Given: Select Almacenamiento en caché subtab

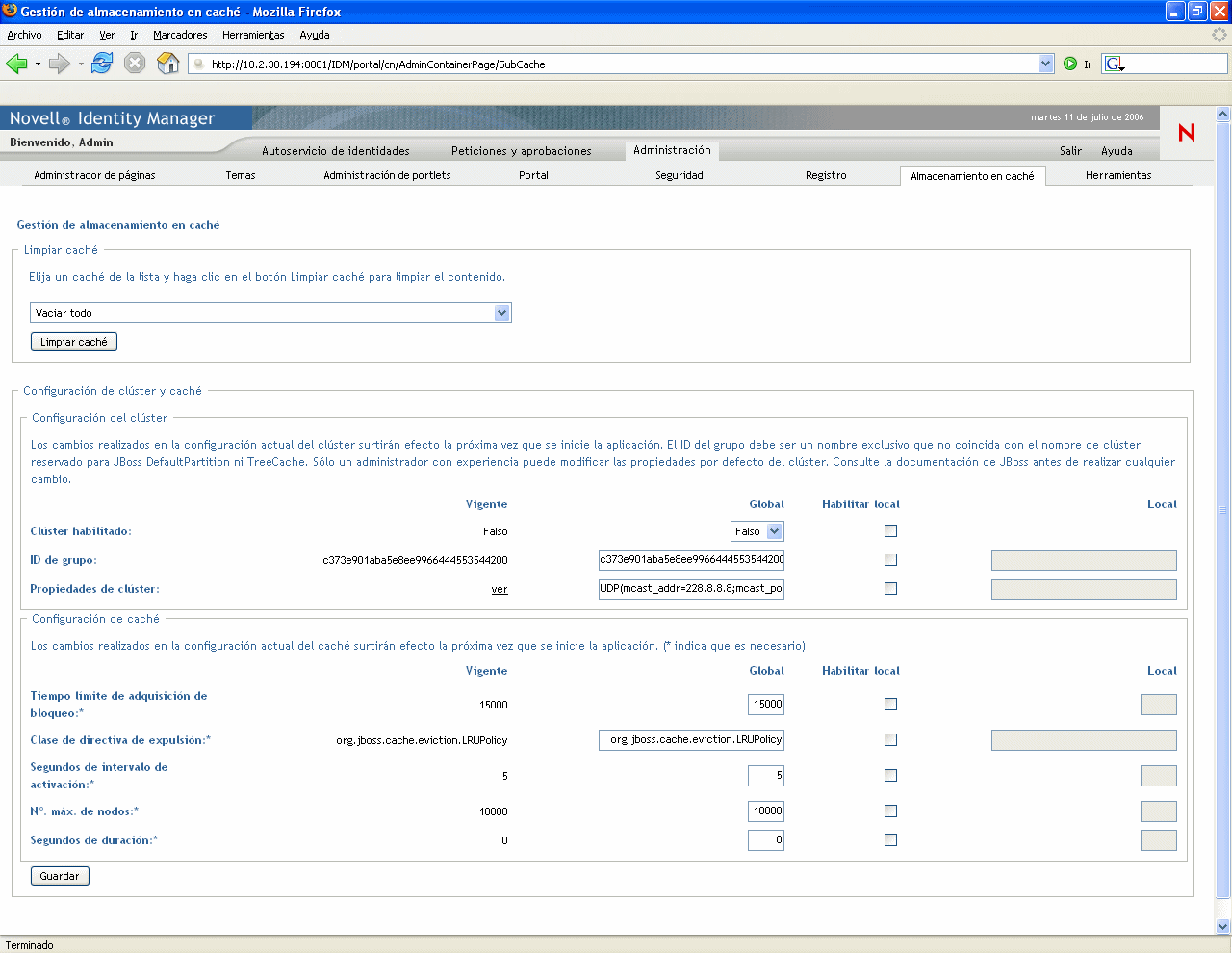Looking at the screenshot, I should click(x=972, y=176).
